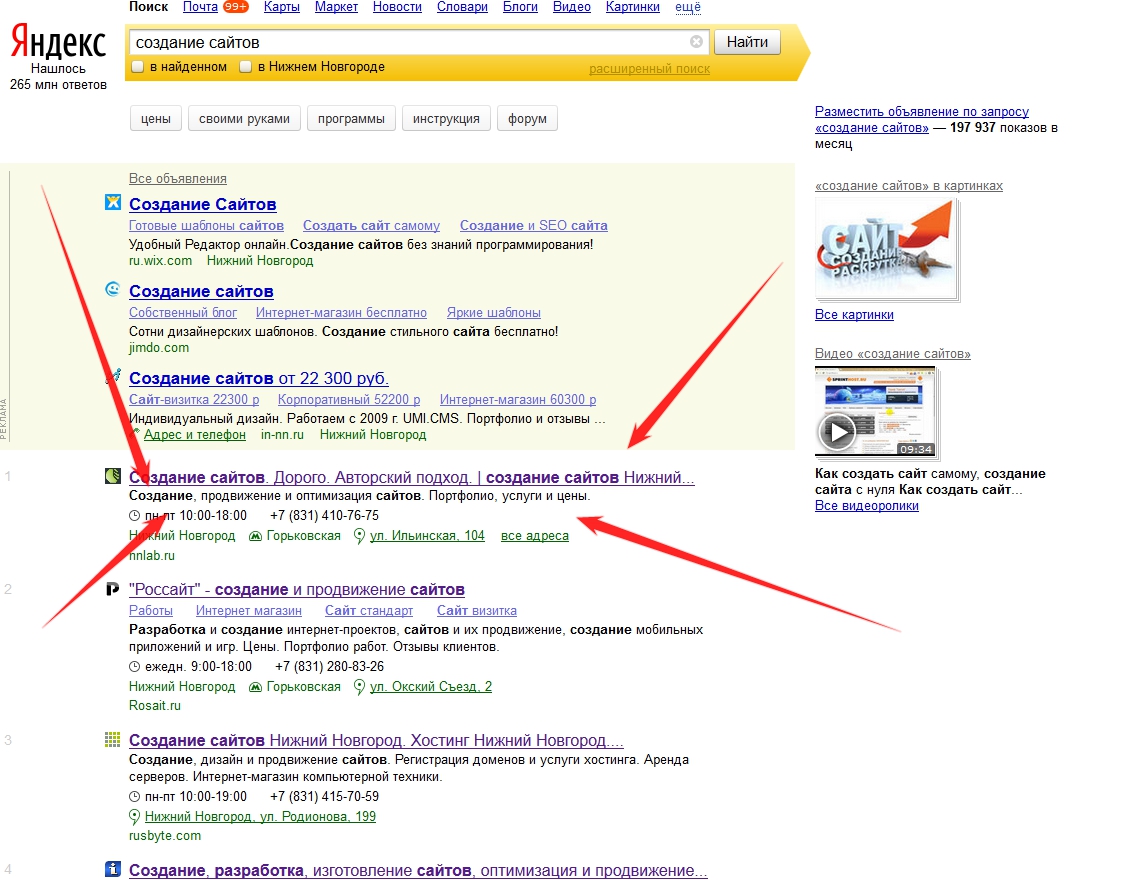Screen dimensions: 1146x880
Task: Follow the "Создание и SEO сайта" sitelink
Action: 534,226
